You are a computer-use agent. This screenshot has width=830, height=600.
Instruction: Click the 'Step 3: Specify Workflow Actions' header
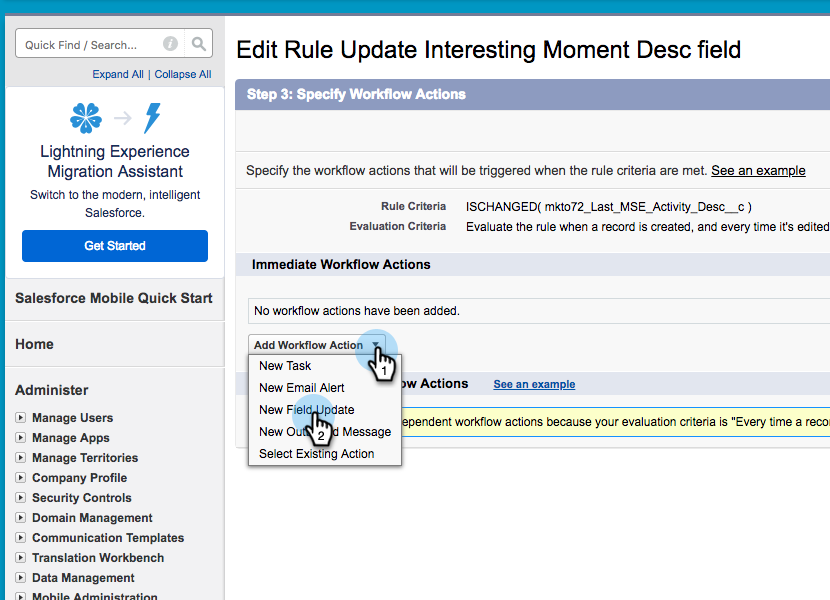point(356,94)
